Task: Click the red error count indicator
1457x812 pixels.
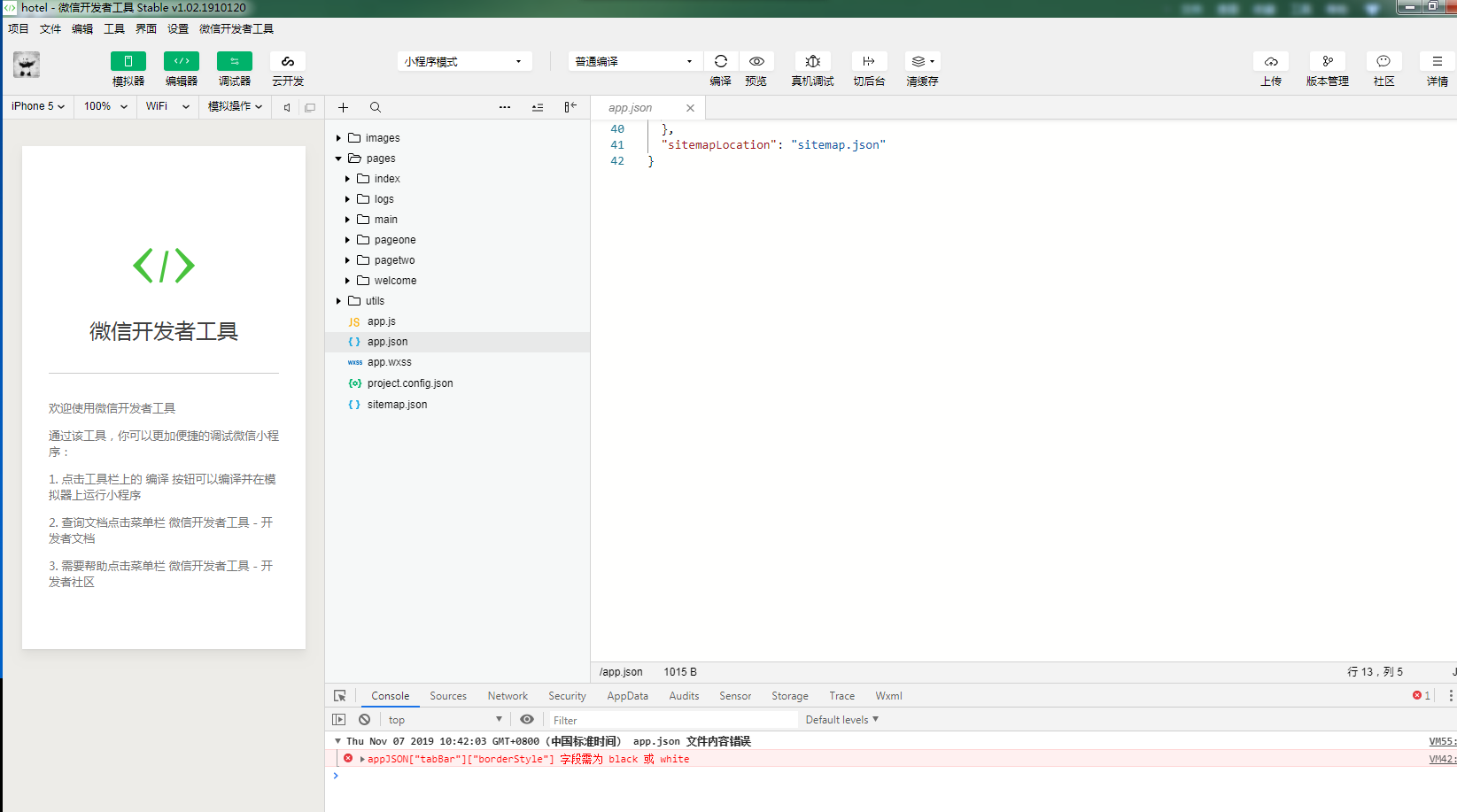Action: pos(1422,696)
